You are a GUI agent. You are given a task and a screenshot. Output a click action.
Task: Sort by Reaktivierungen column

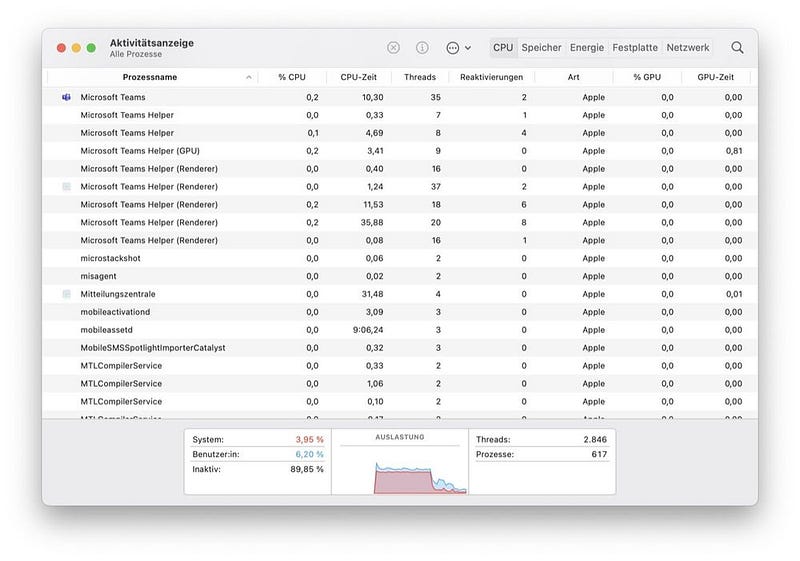coord(491,77)
